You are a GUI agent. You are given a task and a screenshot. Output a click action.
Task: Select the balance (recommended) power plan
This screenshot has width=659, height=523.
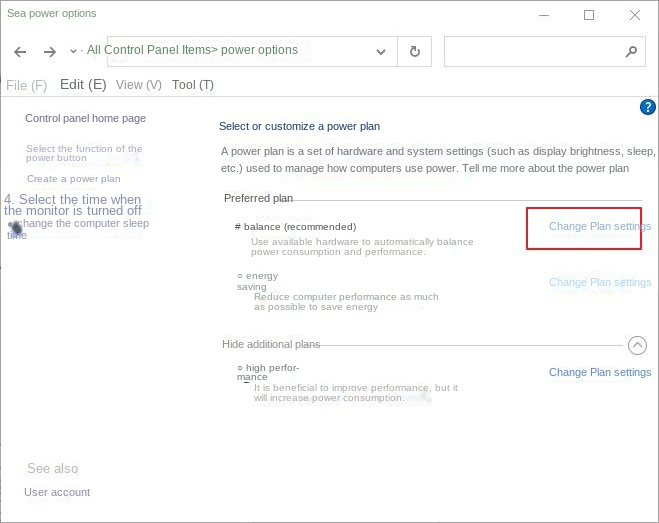(x=238, y=227)
